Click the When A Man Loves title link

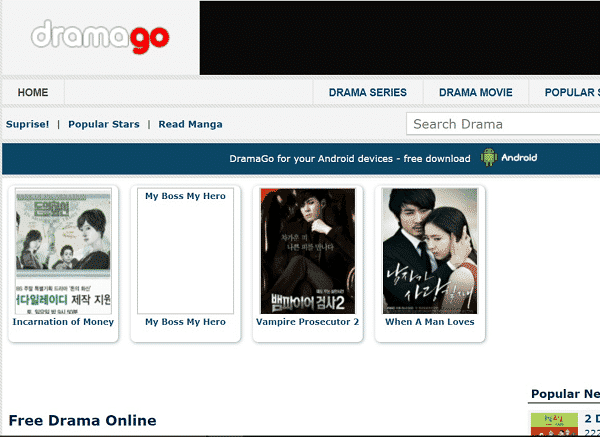click(430, 322)
